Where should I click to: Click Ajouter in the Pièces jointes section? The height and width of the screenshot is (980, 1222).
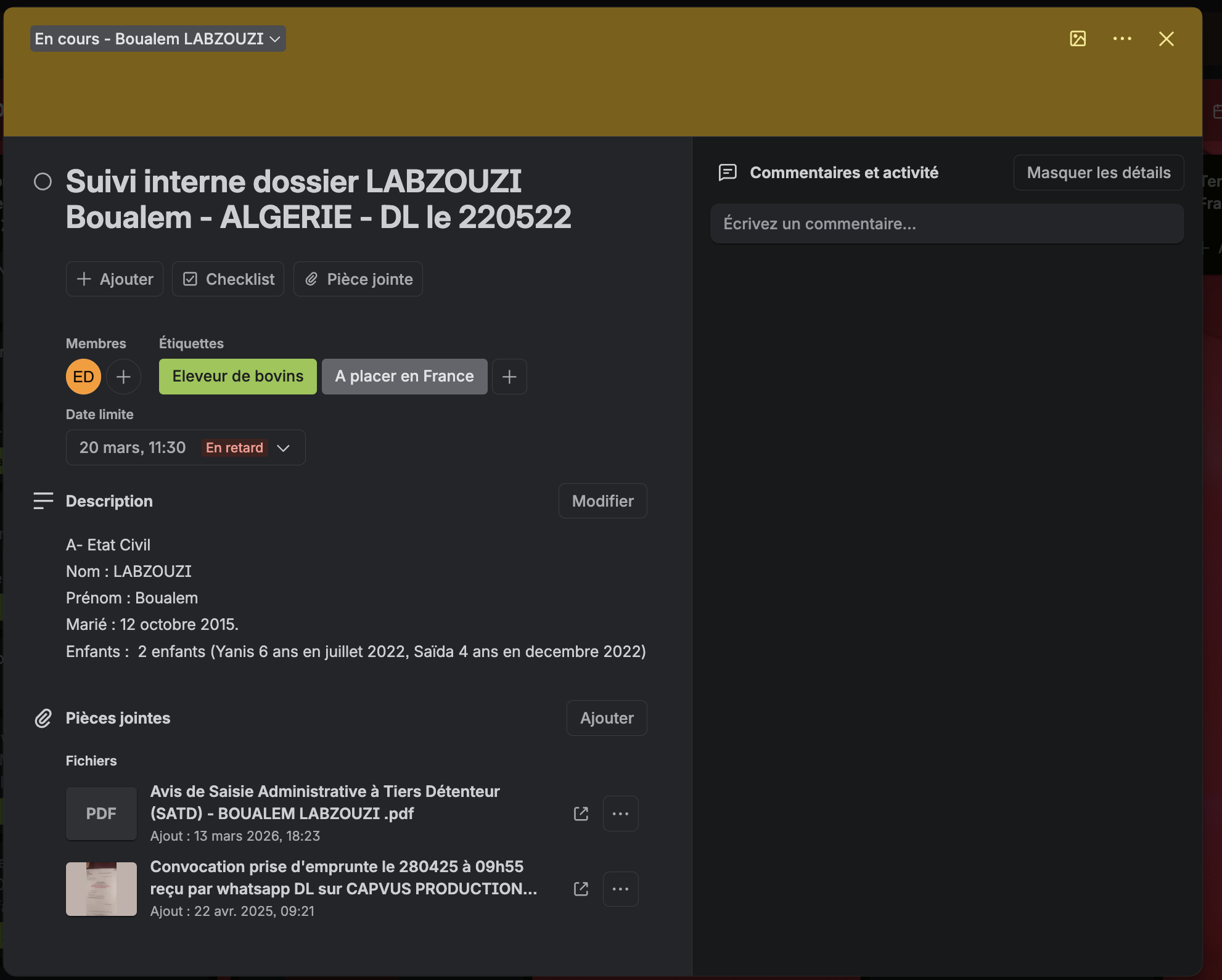pos(607,718)
